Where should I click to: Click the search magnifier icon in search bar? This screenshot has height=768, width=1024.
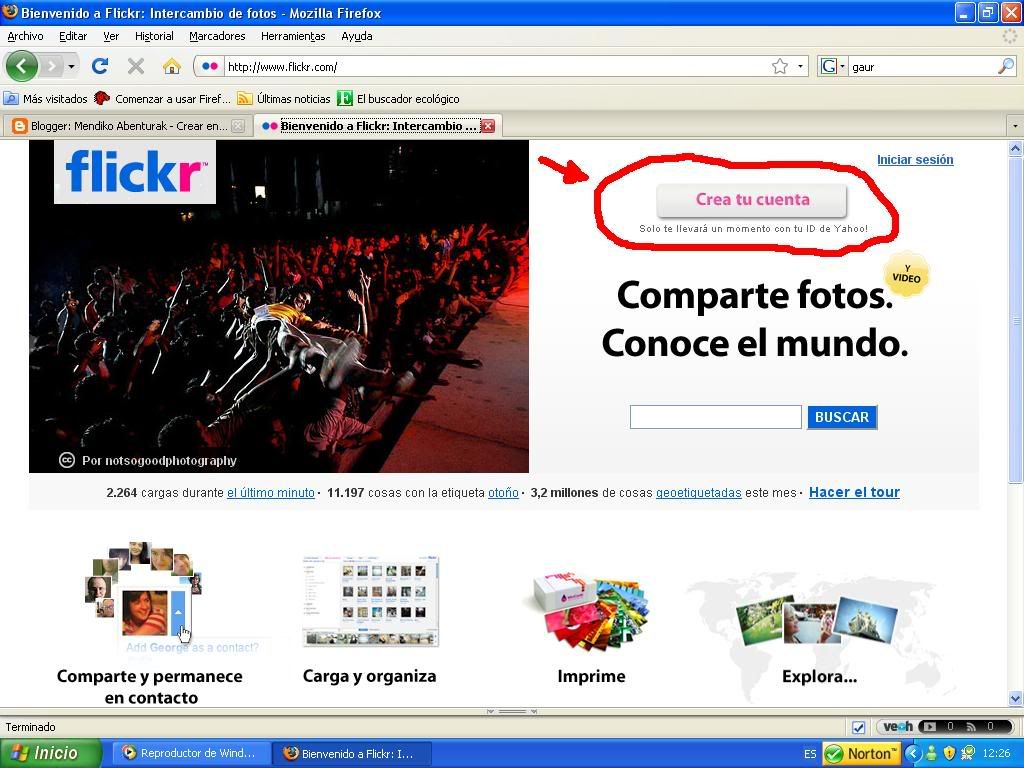point(1005,66)
